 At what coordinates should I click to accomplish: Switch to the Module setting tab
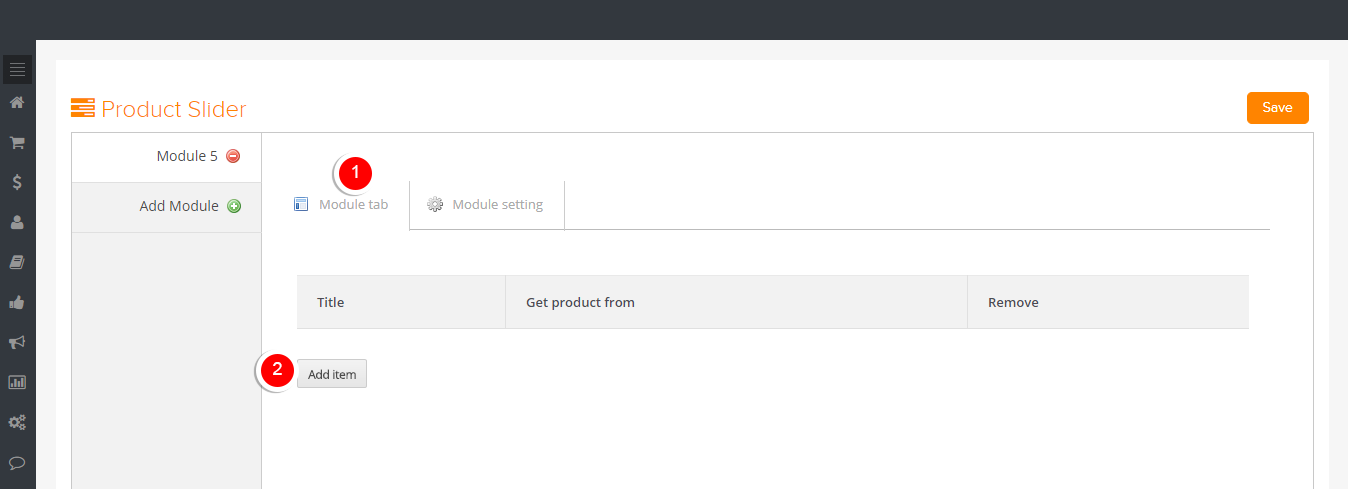click(x=486, y=205)
